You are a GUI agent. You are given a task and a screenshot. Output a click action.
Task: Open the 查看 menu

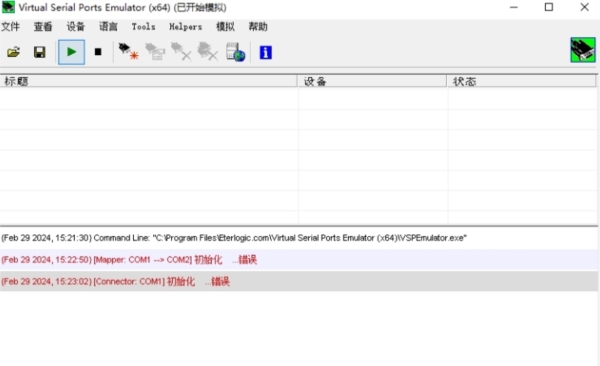point(43,27)
